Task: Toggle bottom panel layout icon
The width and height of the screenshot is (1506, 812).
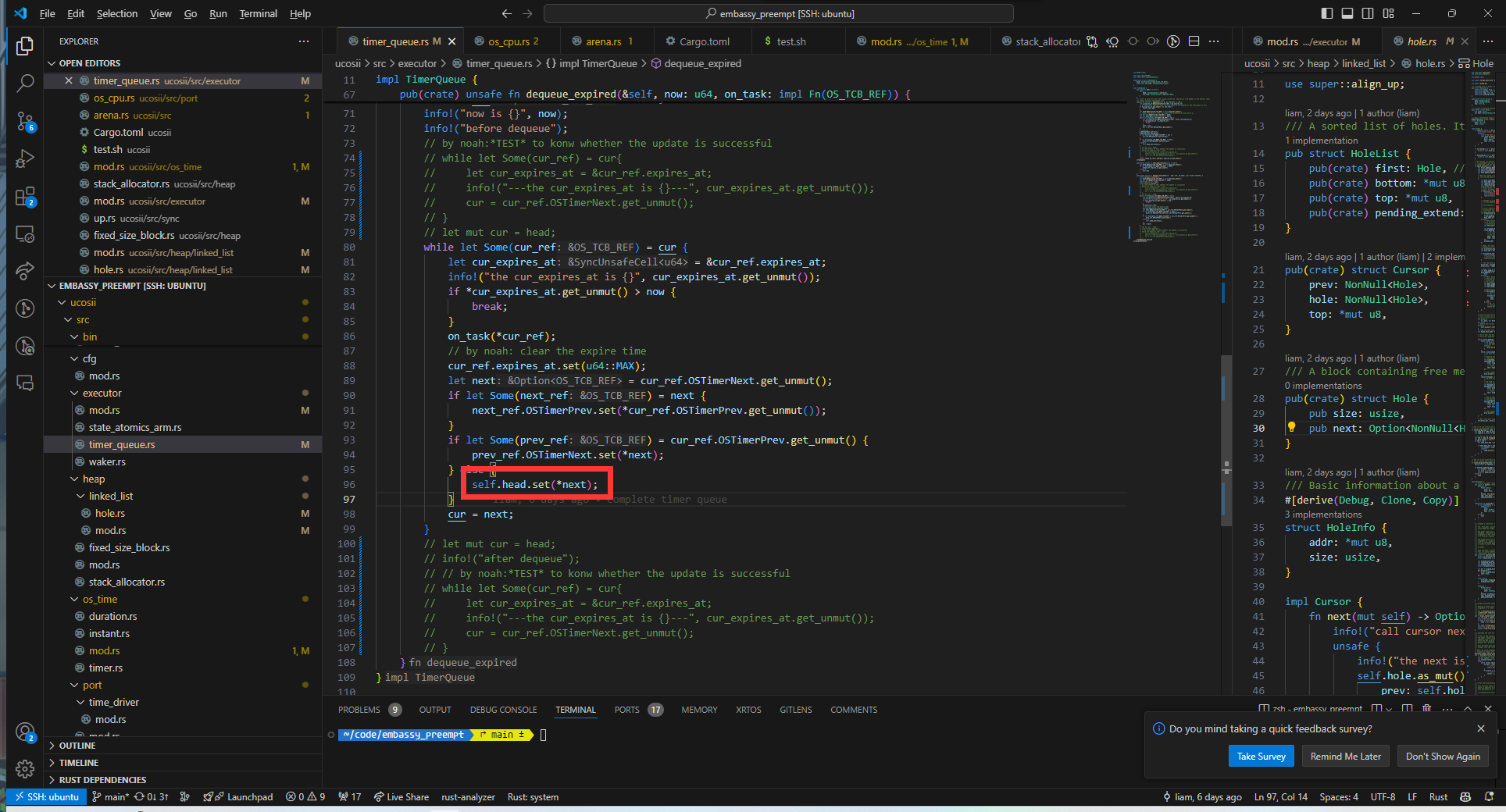Action: coord(1347,13)
